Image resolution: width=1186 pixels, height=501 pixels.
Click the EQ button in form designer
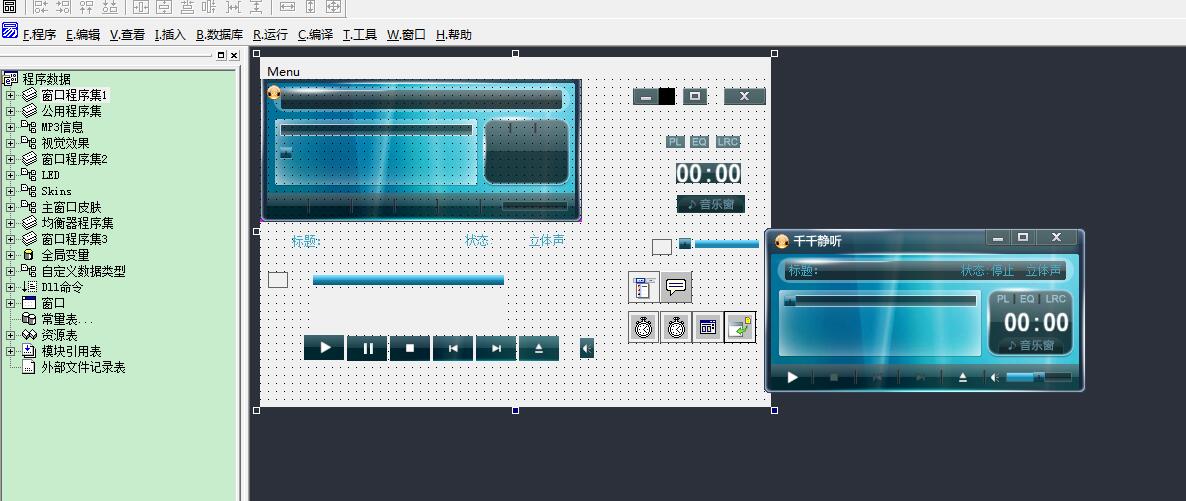(x=699, y=142)
